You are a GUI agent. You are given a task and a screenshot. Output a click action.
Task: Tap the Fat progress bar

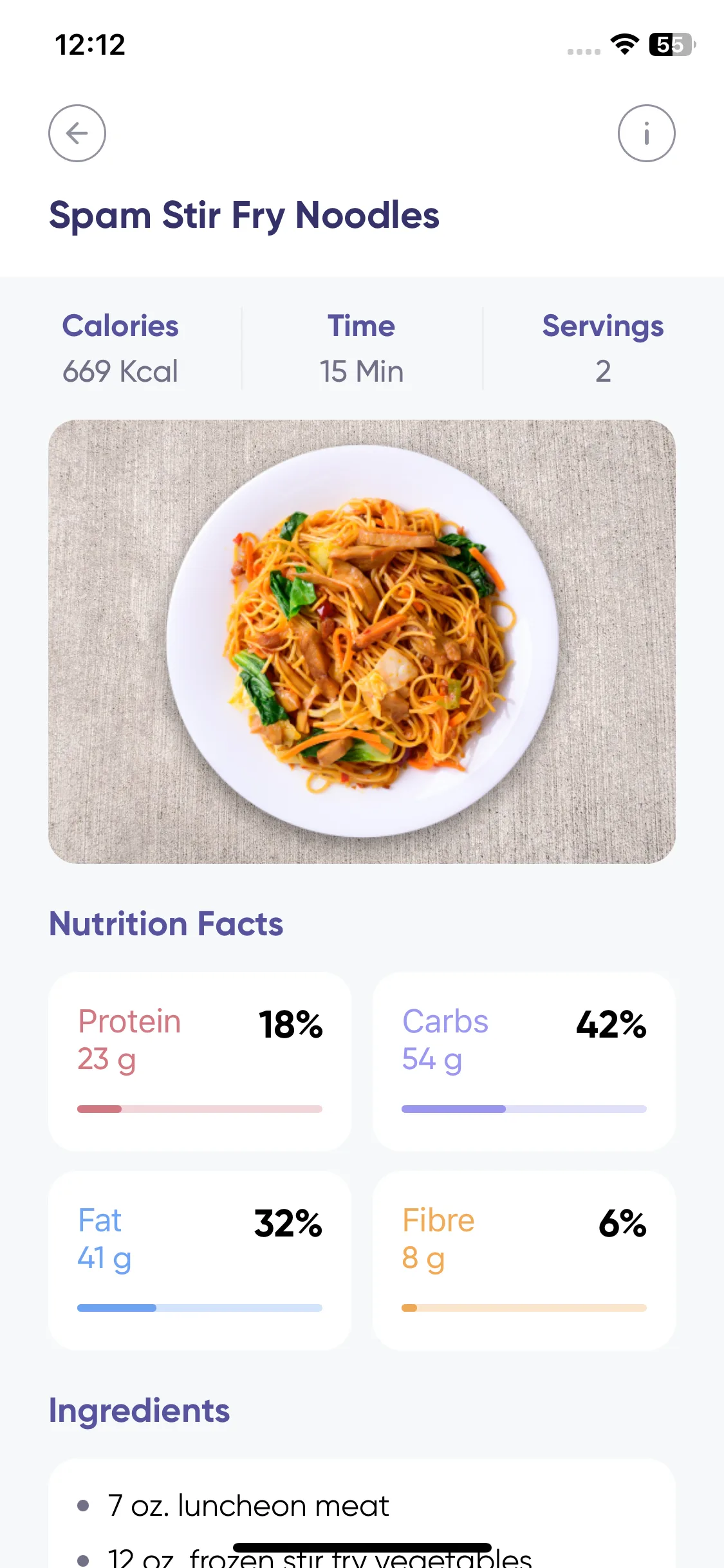(x=200, y=1308)
